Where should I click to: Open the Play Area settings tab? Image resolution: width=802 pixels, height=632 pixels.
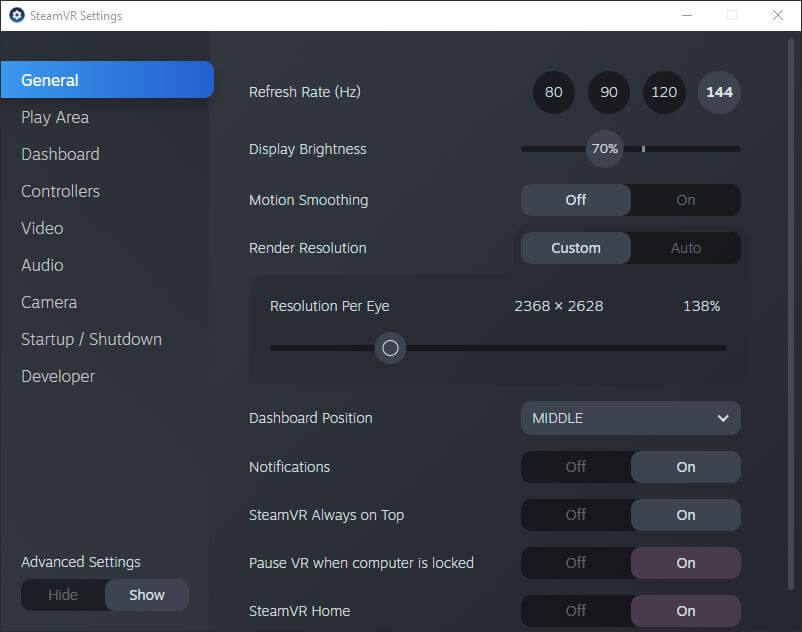coord(55,118)
